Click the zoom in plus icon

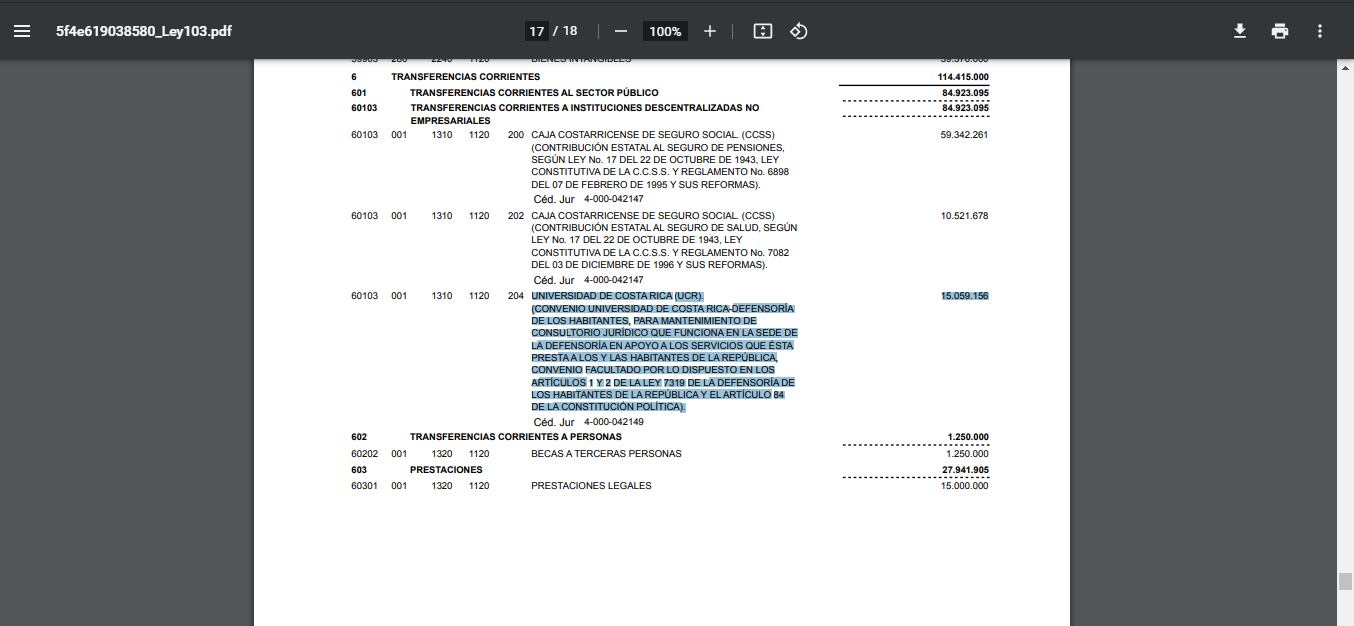pyautogui.click(x=710, y=31)
